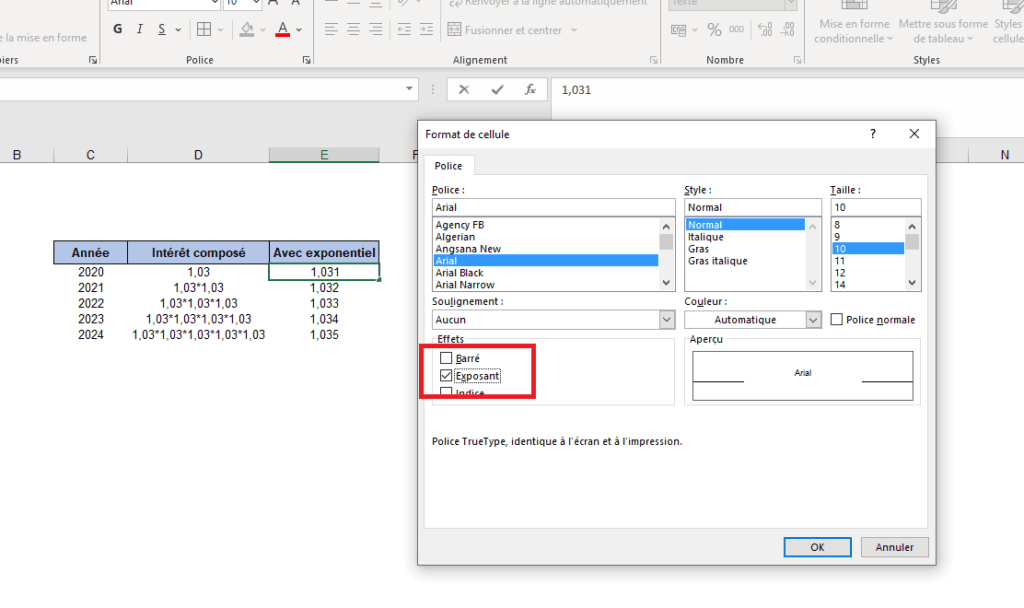Viewport: 1024px width, 608px height.
Task: Cancel the formula bar entry
Action: (464, 89)
